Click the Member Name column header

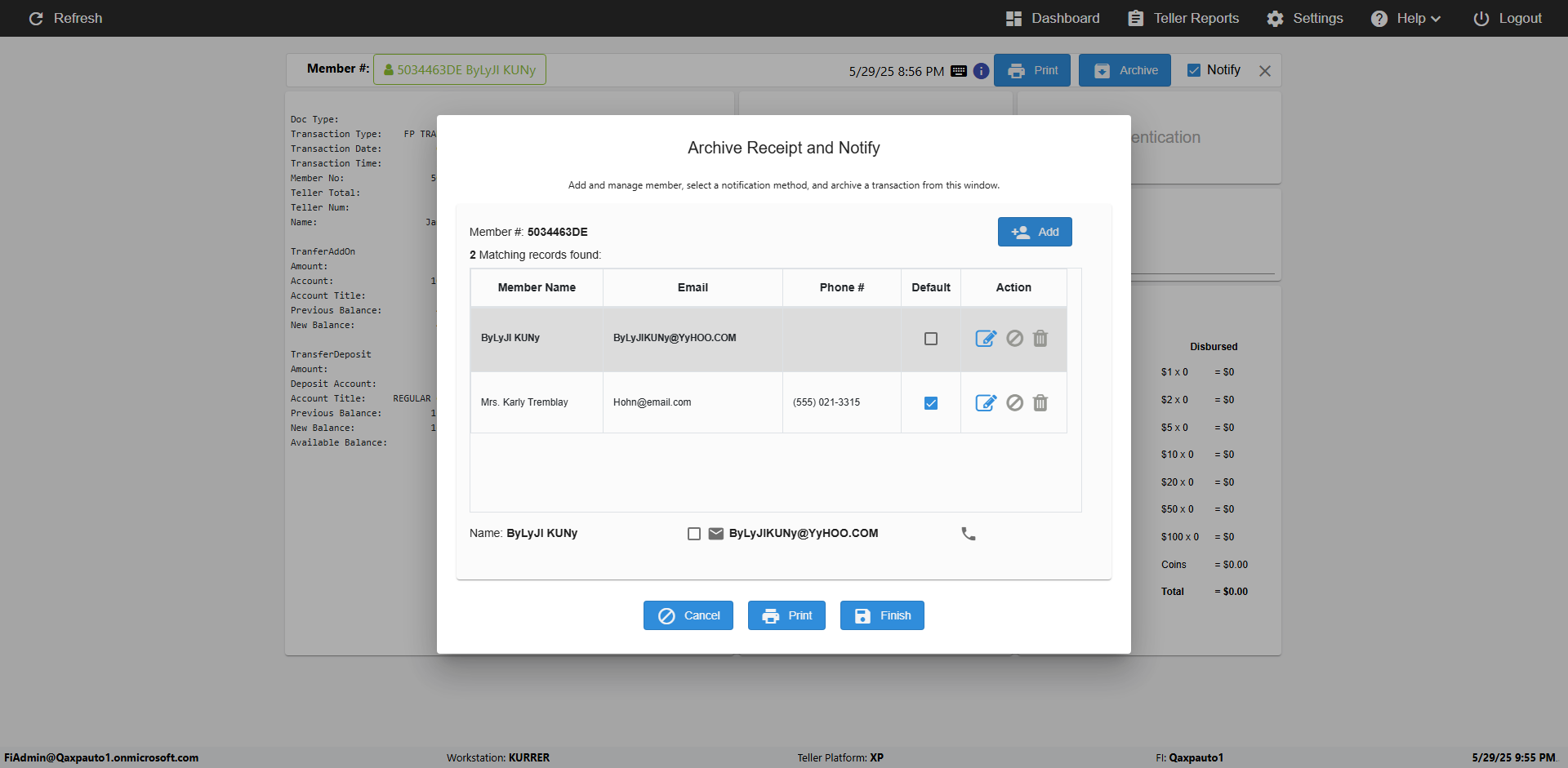(x=537, y=287)
